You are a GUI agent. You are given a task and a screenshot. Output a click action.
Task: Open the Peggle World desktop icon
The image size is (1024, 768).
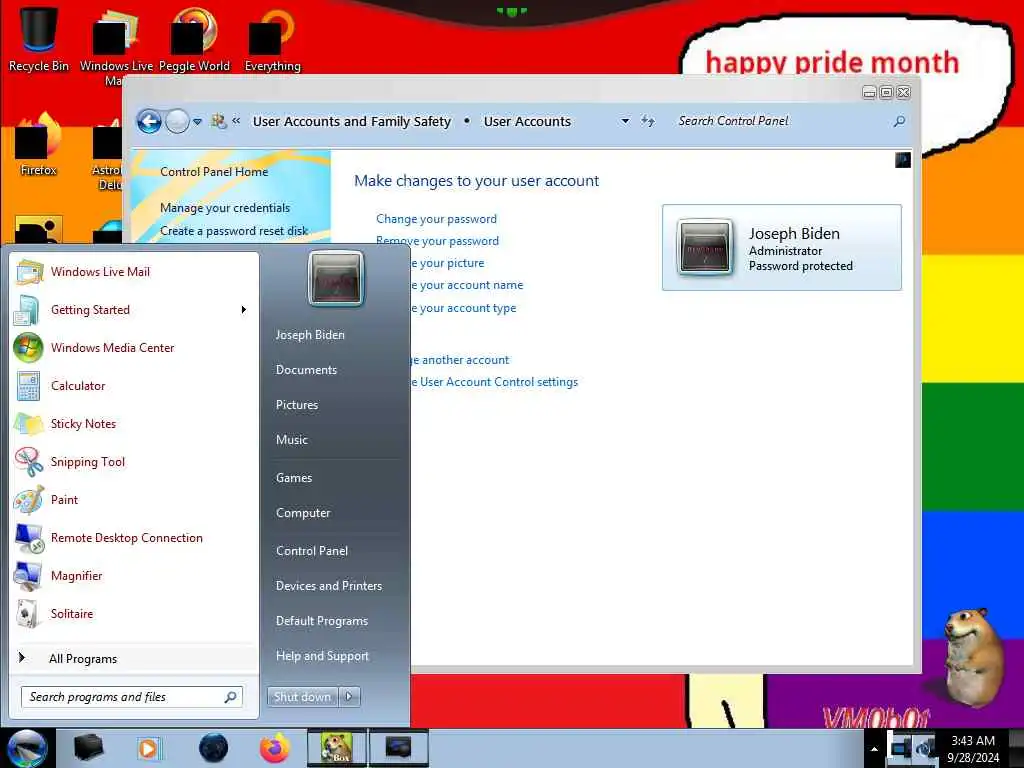point(194,39)
